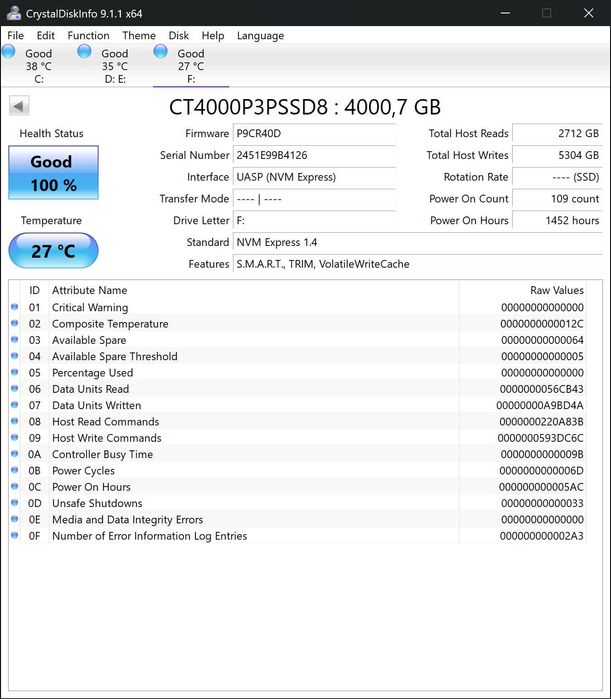The image size is (611, 699).
Task: Click raw value 000000000005AC
Action: (x=541, y=487)
